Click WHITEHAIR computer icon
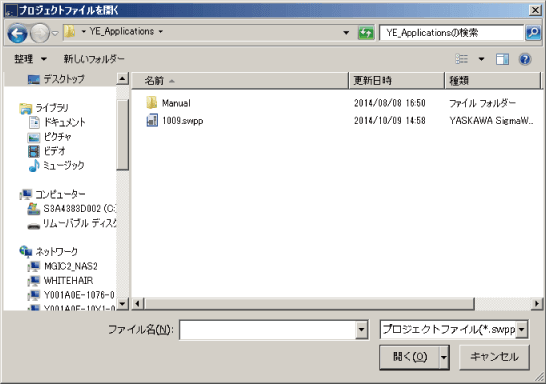Viewport: 546px width, 384px height. [x=34, y=281]
